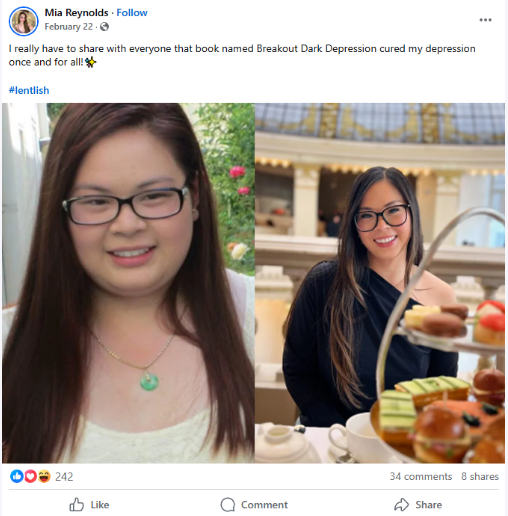Open the right photo with tea pastries
Viewport: 508px width, 516px height.
(380, 283)
